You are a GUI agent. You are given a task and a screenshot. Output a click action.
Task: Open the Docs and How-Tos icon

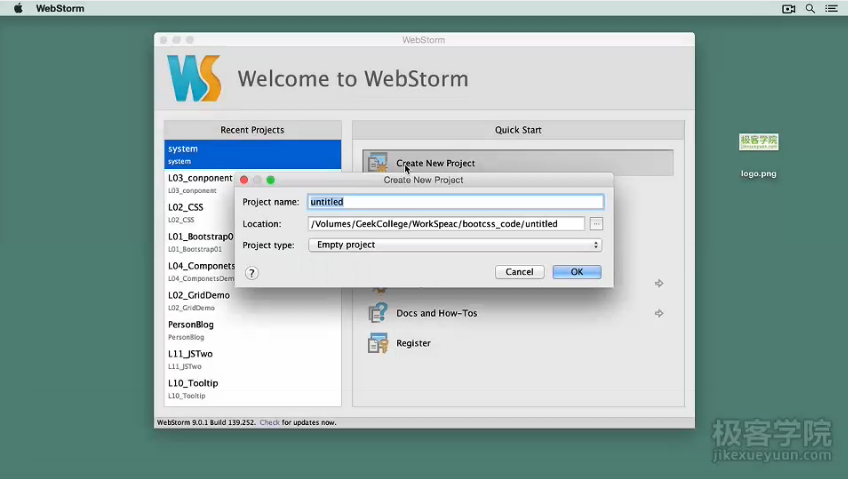[377, 313]
